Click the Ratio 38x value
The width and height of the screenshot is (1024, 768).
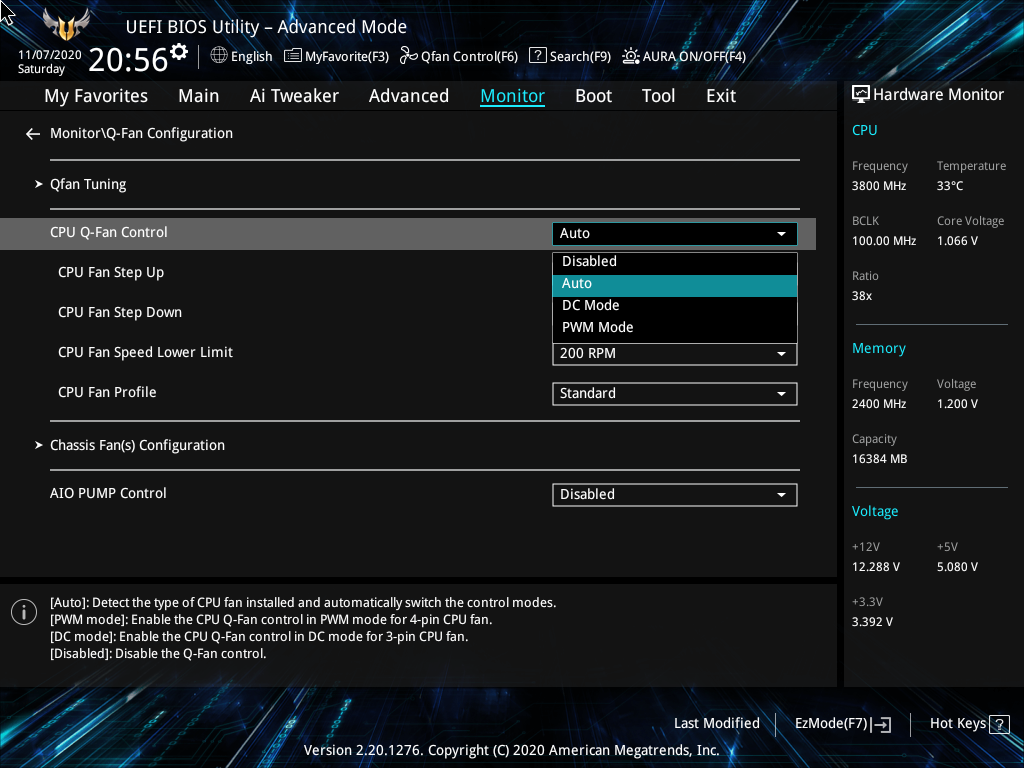[x=862, y=296]
